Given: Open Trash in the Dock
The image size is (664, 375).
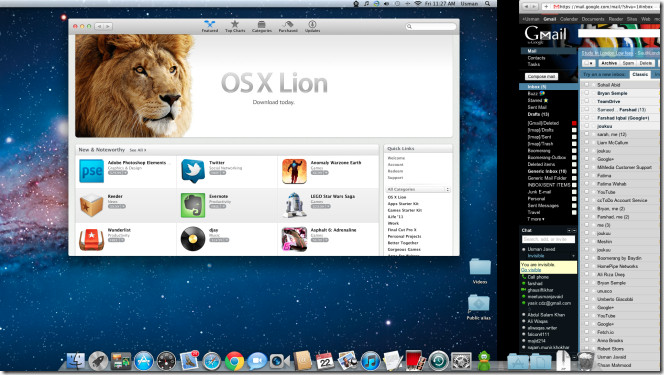Looking at the screenshot, I should [x=586, y=361].
